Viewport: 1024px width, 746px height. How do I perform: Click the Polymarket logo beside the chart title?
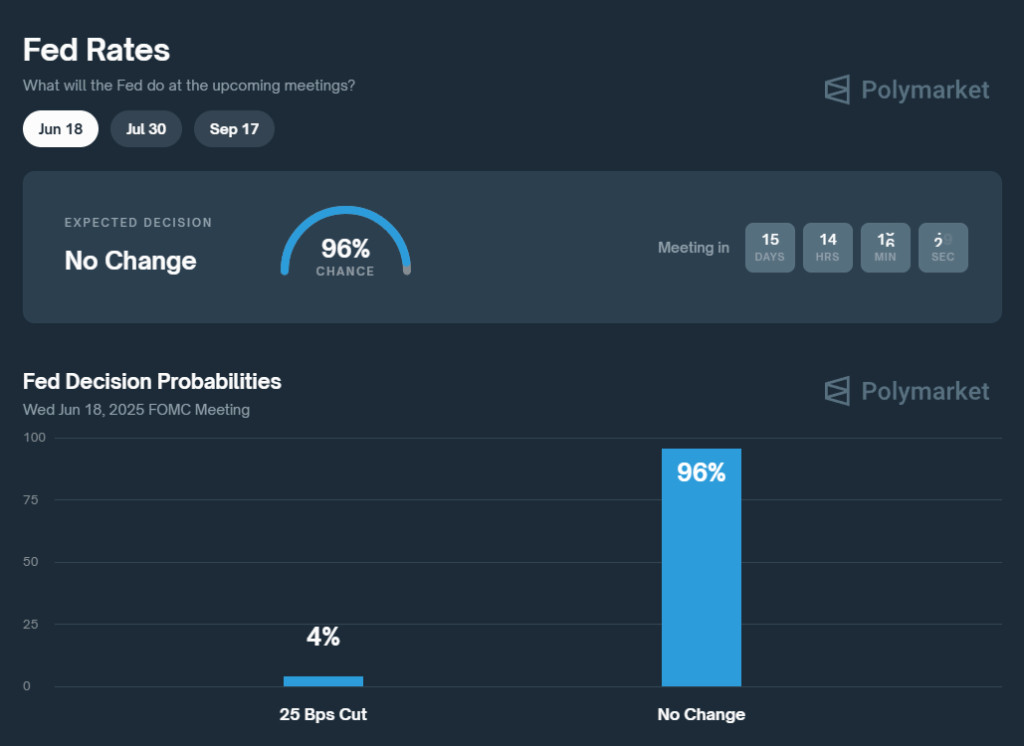point(837,391)
